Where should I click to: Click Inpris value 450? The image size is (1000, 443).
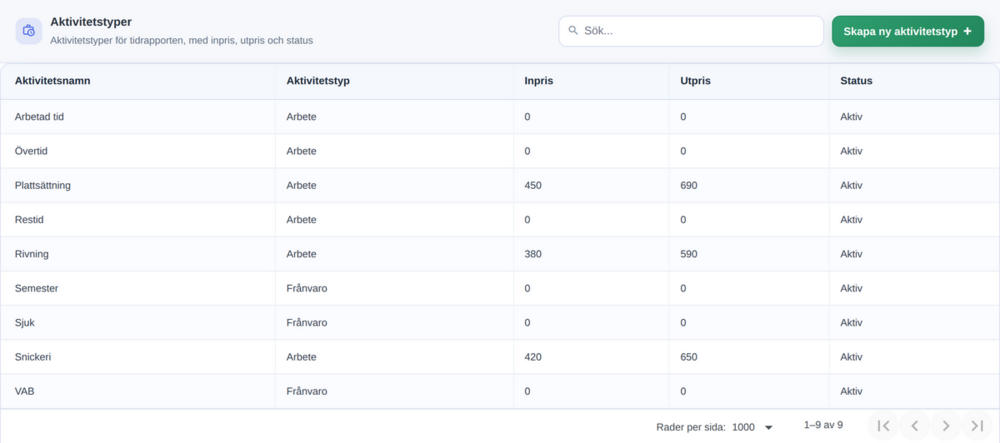[x=533, y=185]
